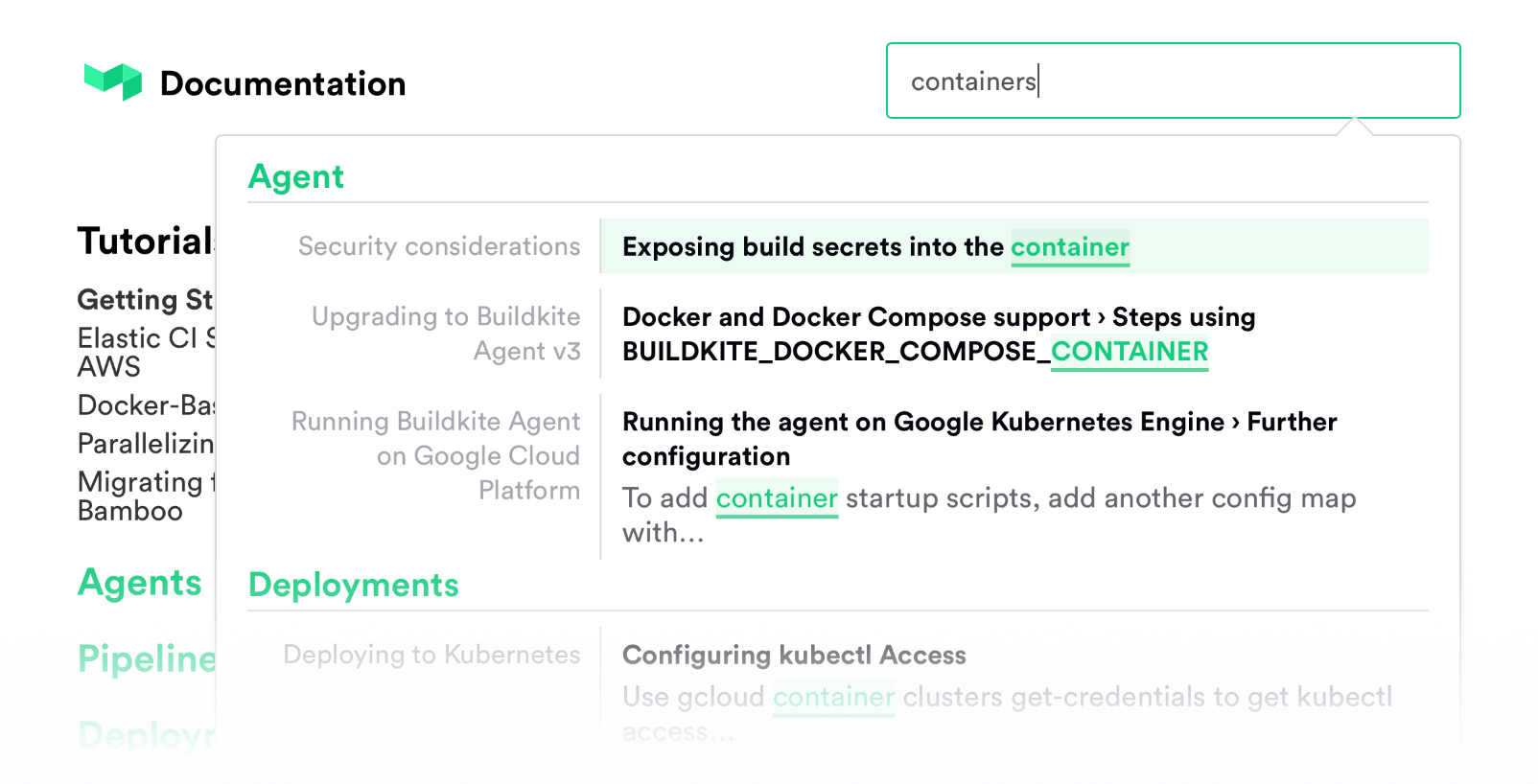Open the Elastic CI Stack for AWS link
Viewport: 1538px width, 784px height.
pyautogui.click(x=146, y=352)
